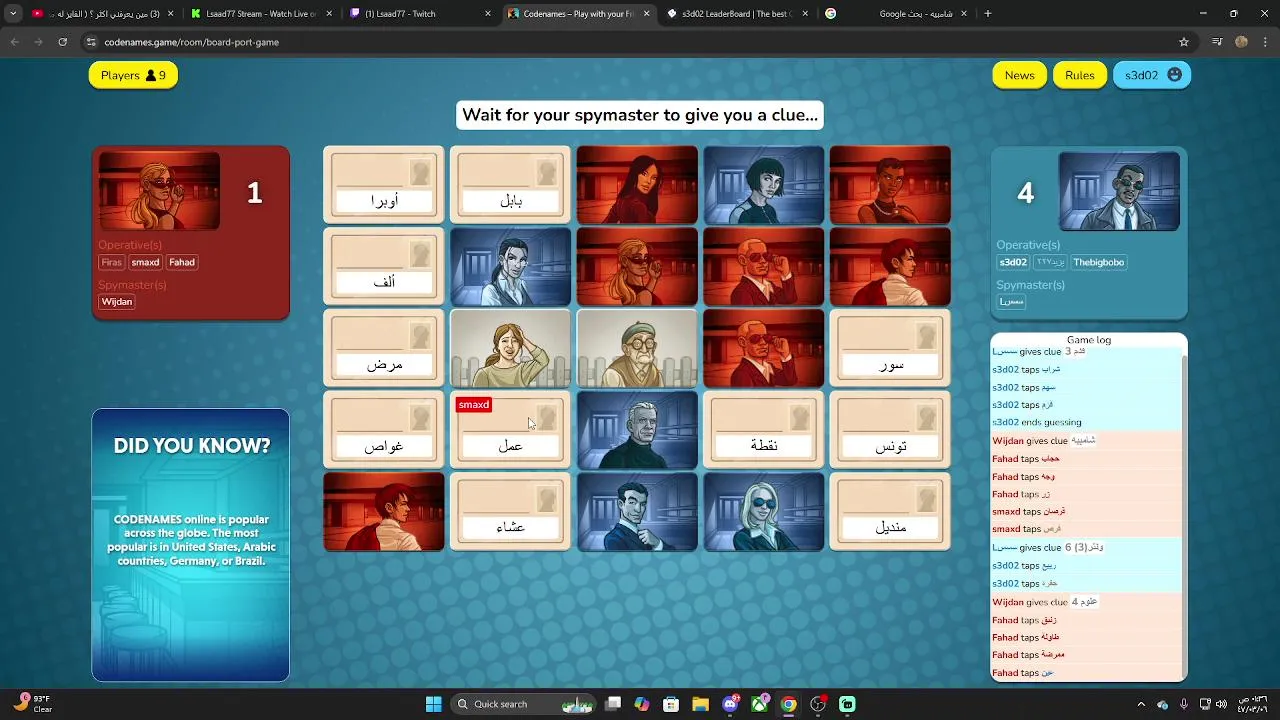
Task: Select red operative smaxd tag in team panel
Action: pos(145,262)
